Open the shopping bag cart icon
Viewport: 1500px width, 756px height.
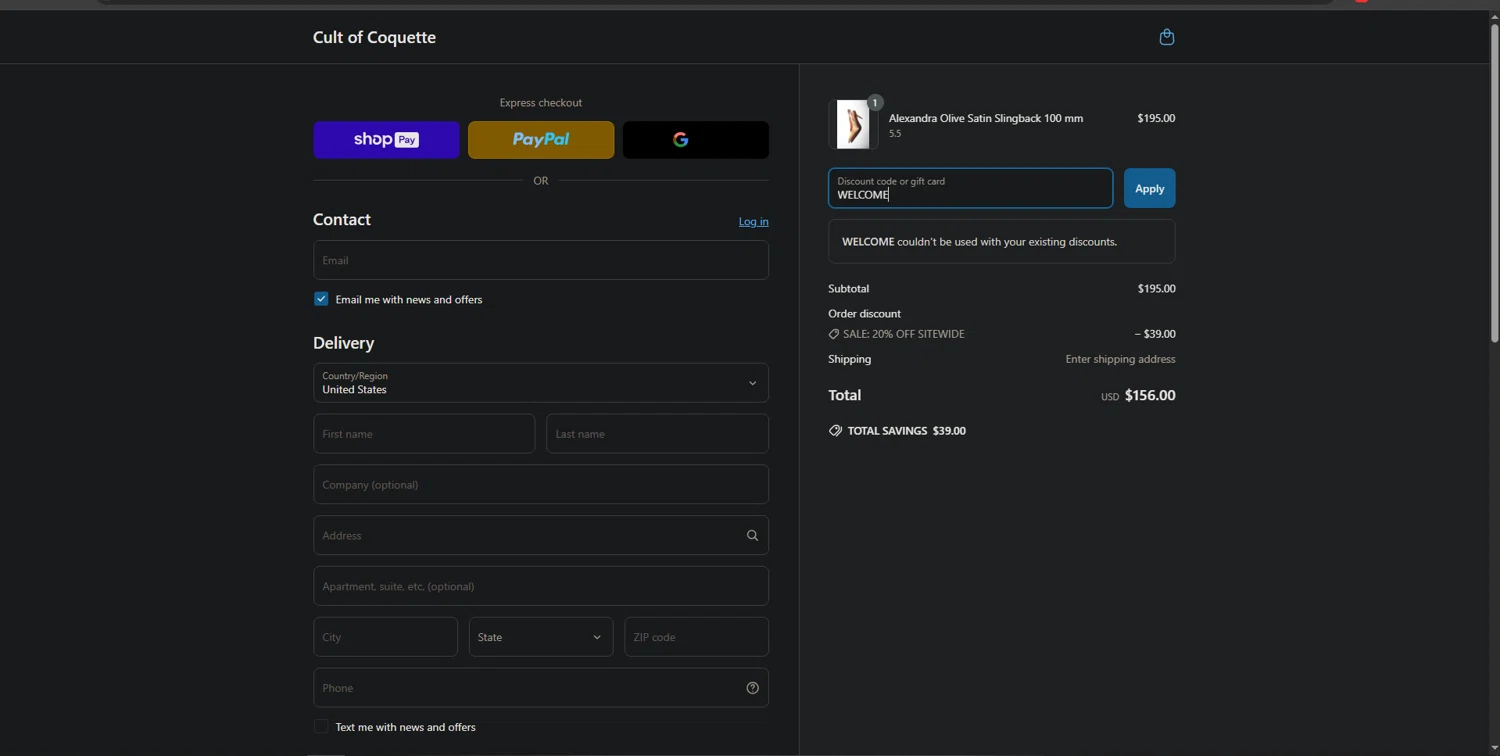tap(1166, 37)
